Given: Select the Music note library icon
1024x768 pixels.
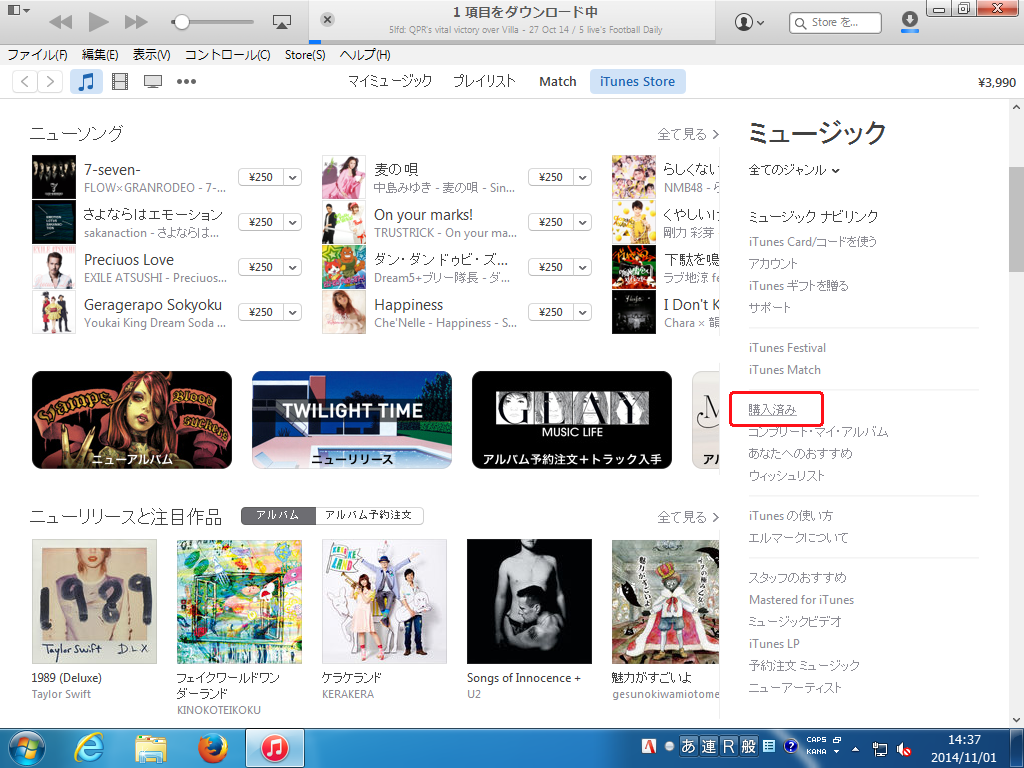Looking at the screenshot, I should (86, 82).
